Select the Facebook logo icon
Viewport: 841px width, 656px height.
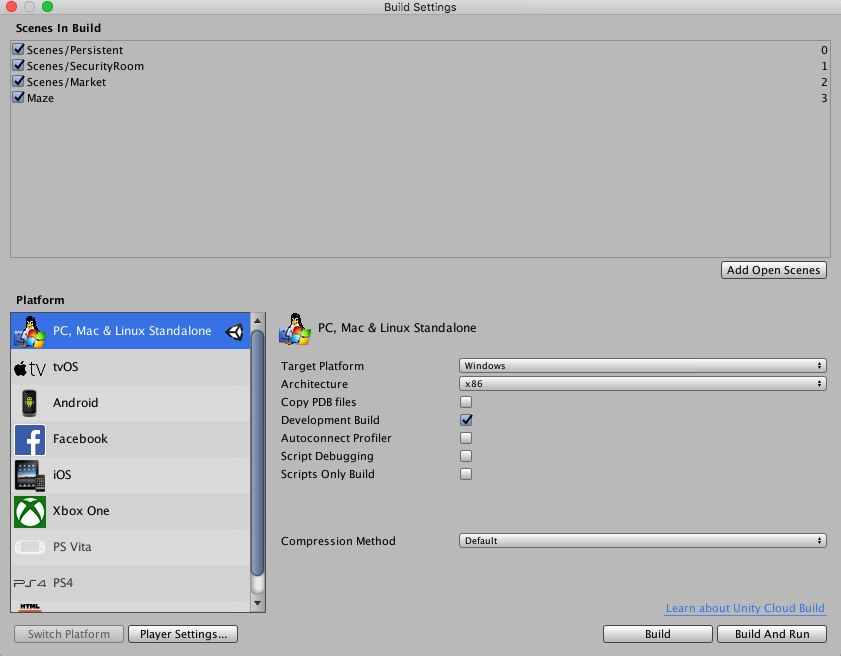point(30,440)
